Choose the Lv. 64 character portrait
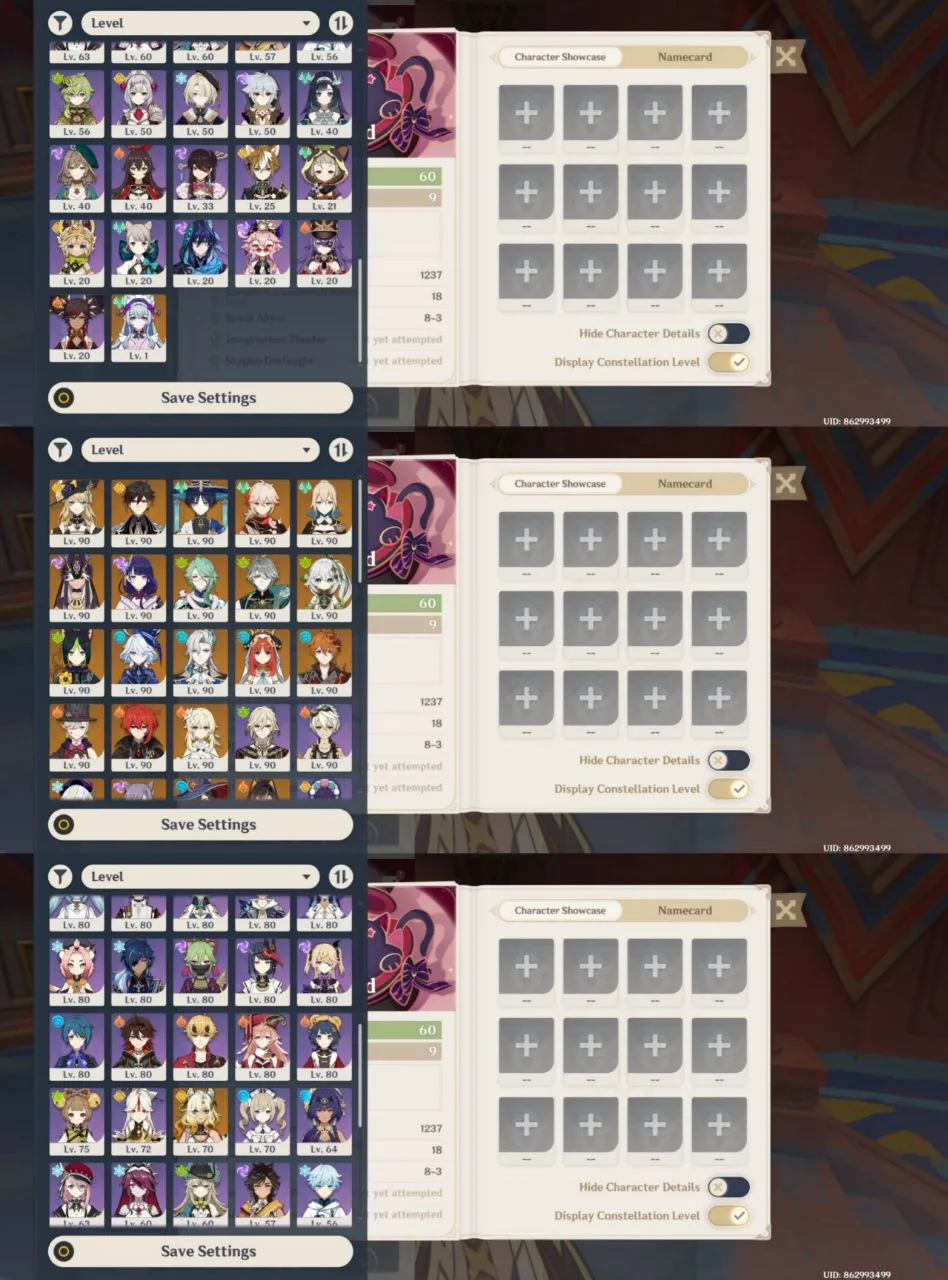 pos(324,1122)
